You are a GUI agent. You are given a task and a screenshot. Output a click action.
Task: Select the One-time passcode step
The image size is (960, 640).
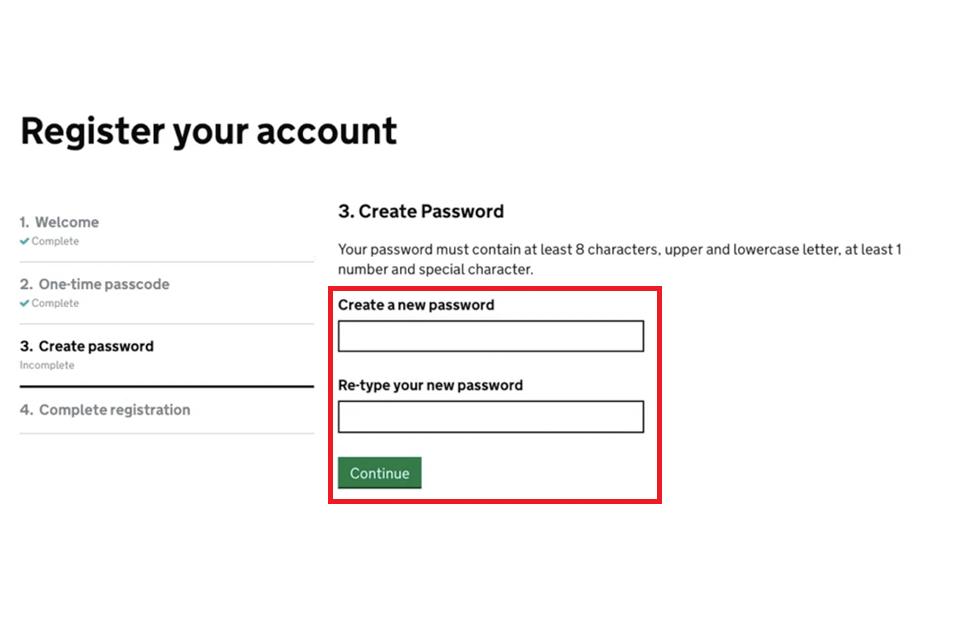103,284
